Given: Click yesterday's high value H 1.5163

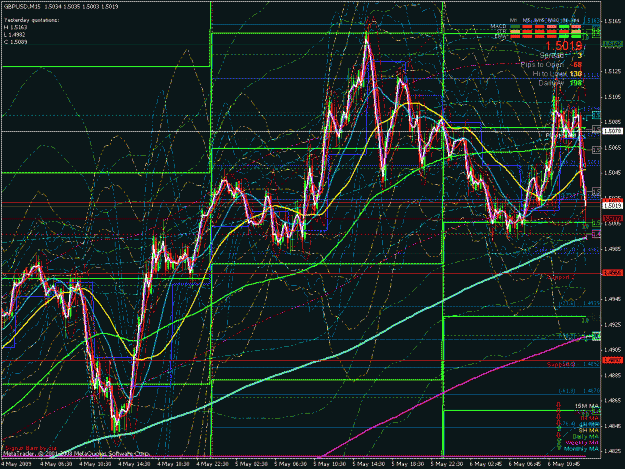Looking at the screenshot, I should point(16,27).
